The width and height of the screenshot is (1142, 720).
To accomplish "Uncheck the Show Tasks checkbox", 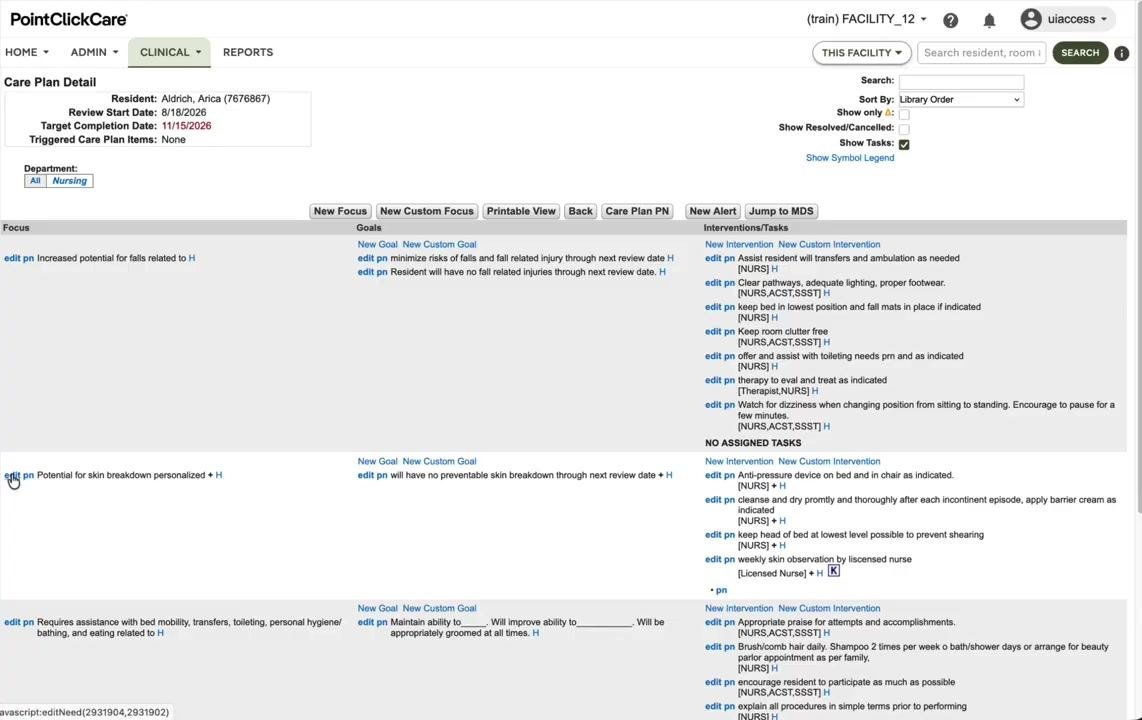I will point(904,144).
